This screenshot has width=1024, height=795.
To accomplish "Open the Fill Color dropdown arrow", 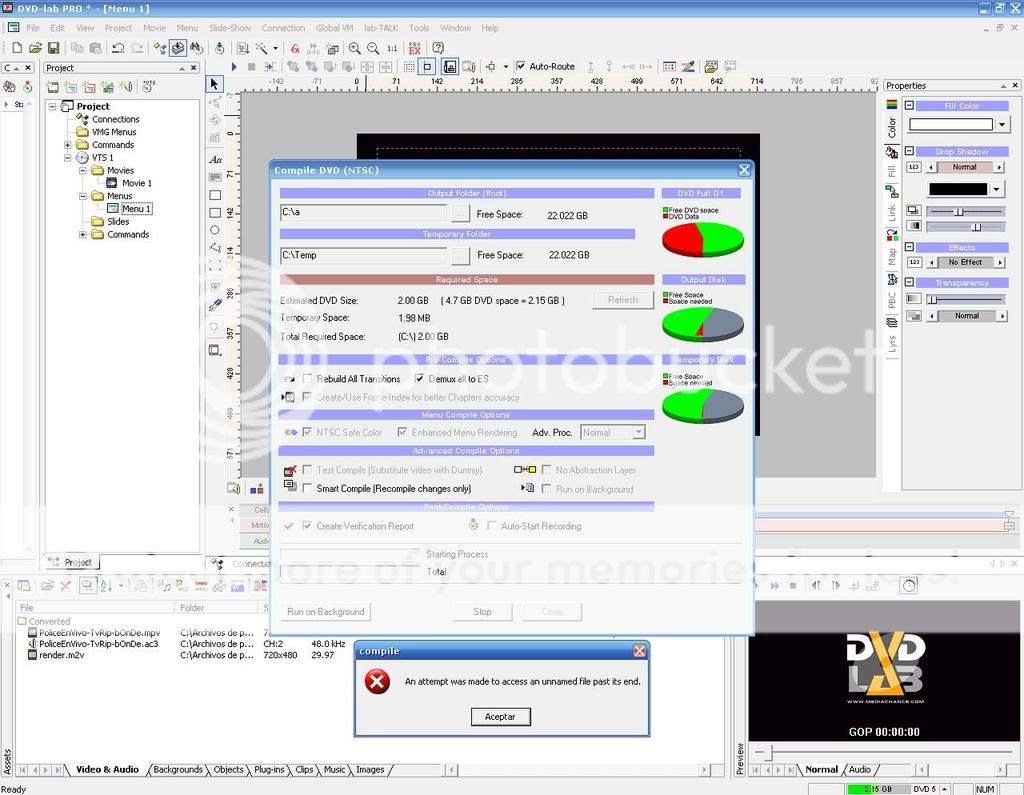I will (x=1002, y=124).
